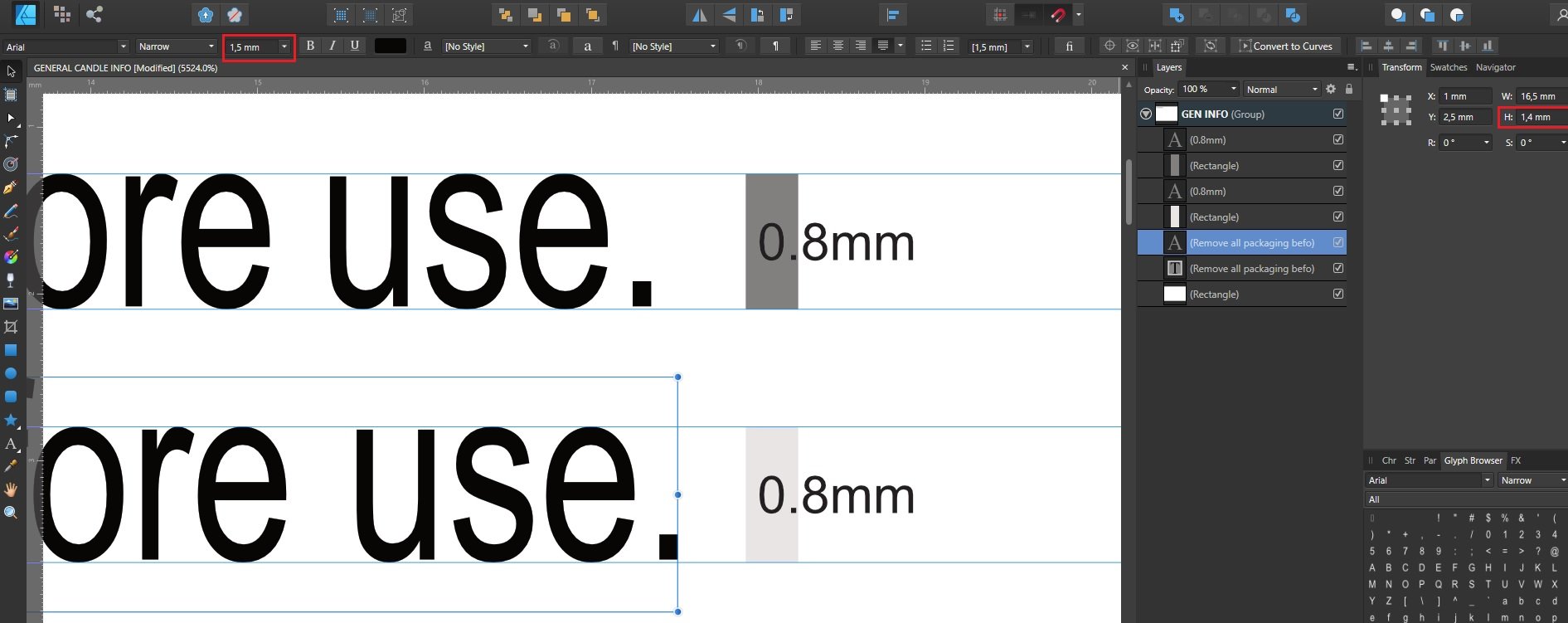Align text left
This screenshot has width=1568, height=623.
(x=816, y=46)
